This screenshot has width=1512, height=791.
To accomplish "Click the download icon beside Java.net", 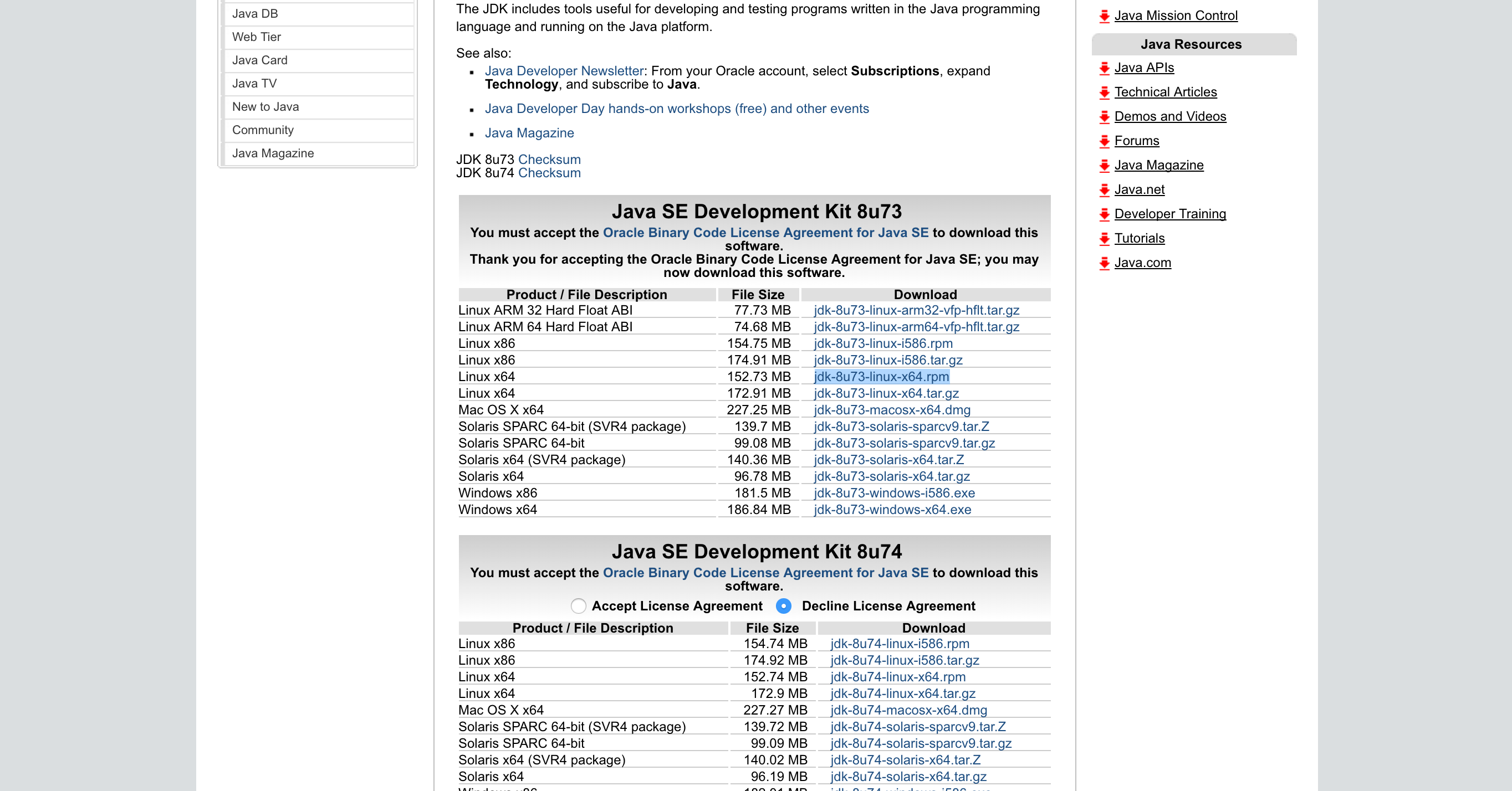I will tap(1104, 189).
